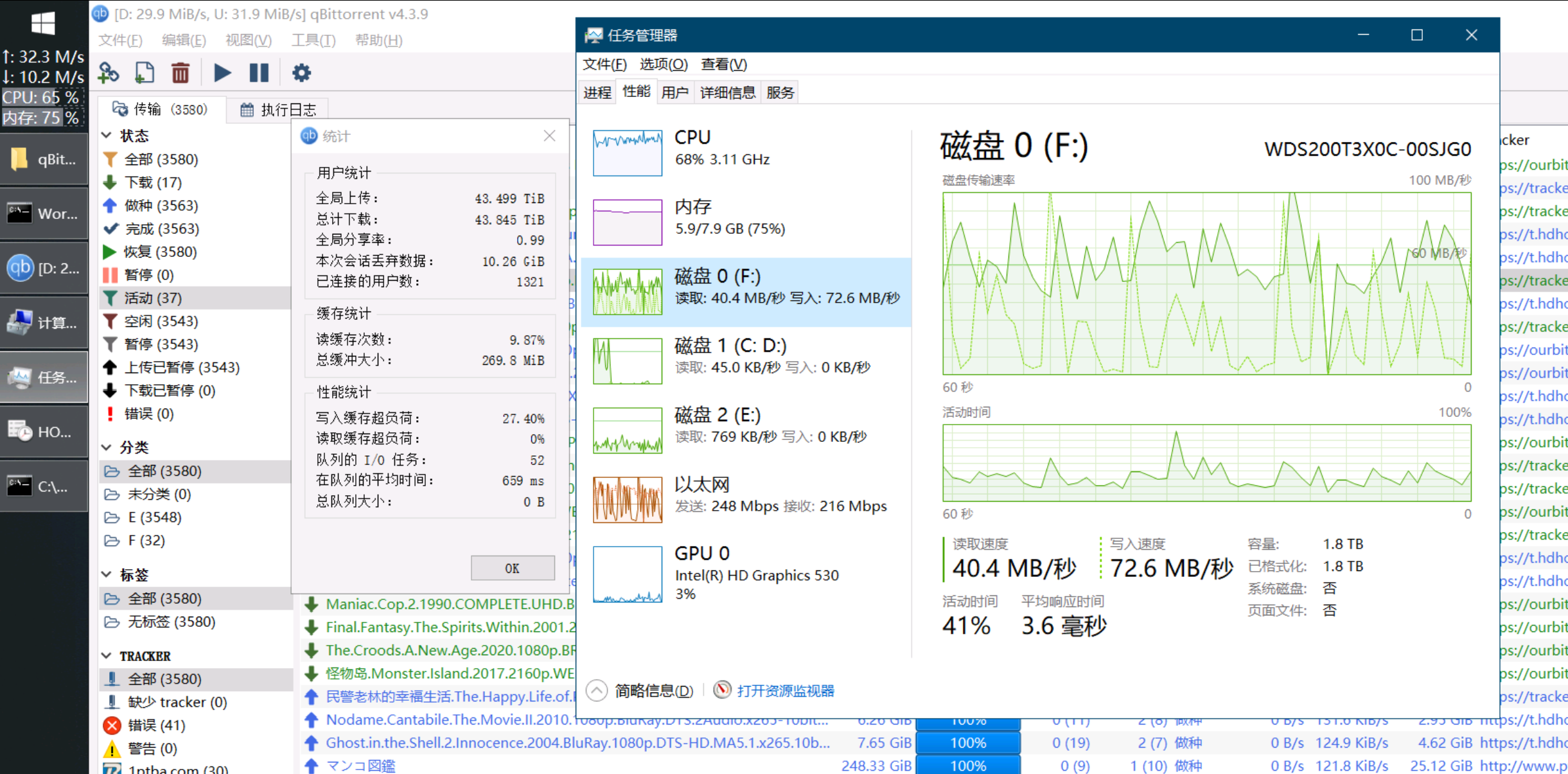Open the 工具(T) menu in qBittorrent
The image size is (1568, 774).
point(313,40)
